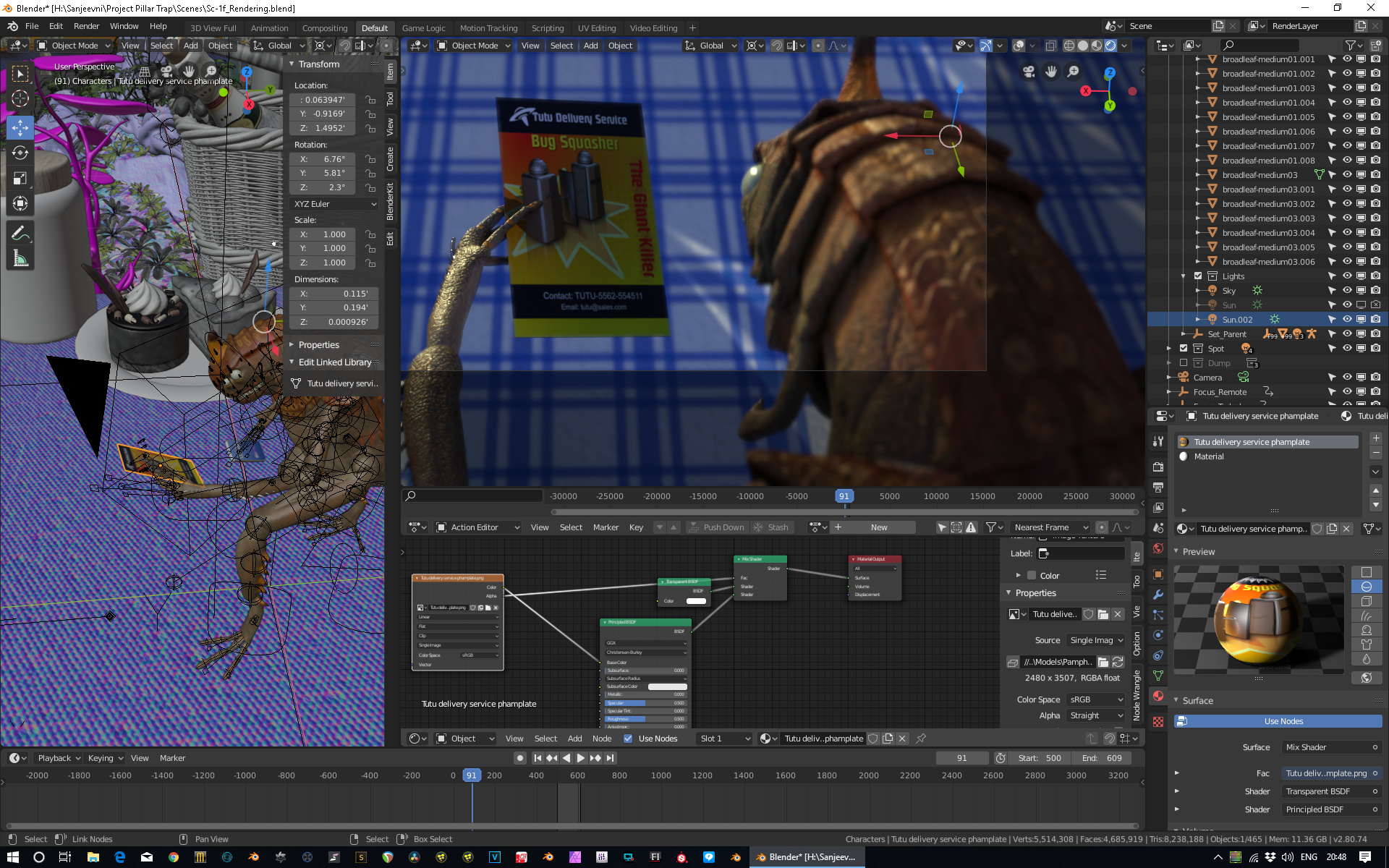This screenshot has height=868, width=1389.
Task: Enable the Dump collection checkbox
Action: (x=1184, y=362)
